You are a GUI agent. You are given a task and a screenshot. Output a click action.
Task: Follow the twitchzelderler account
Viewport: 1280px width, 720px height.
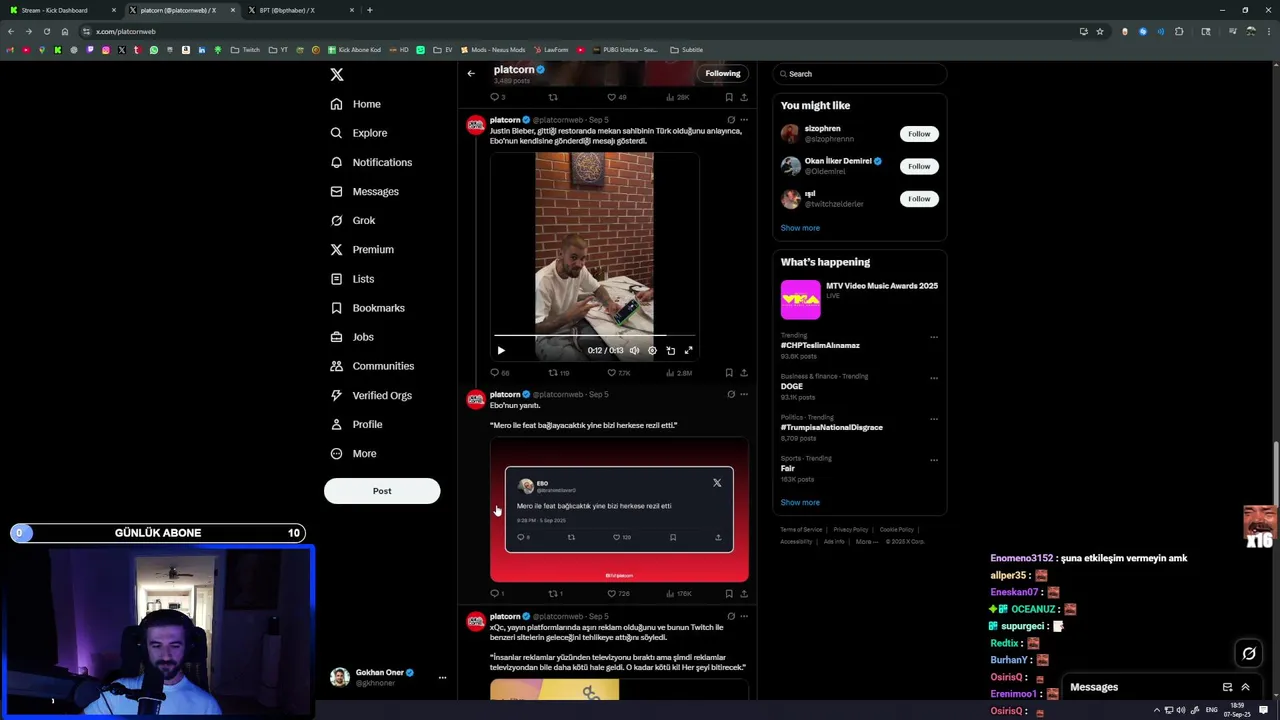click(x=919, y=199)
